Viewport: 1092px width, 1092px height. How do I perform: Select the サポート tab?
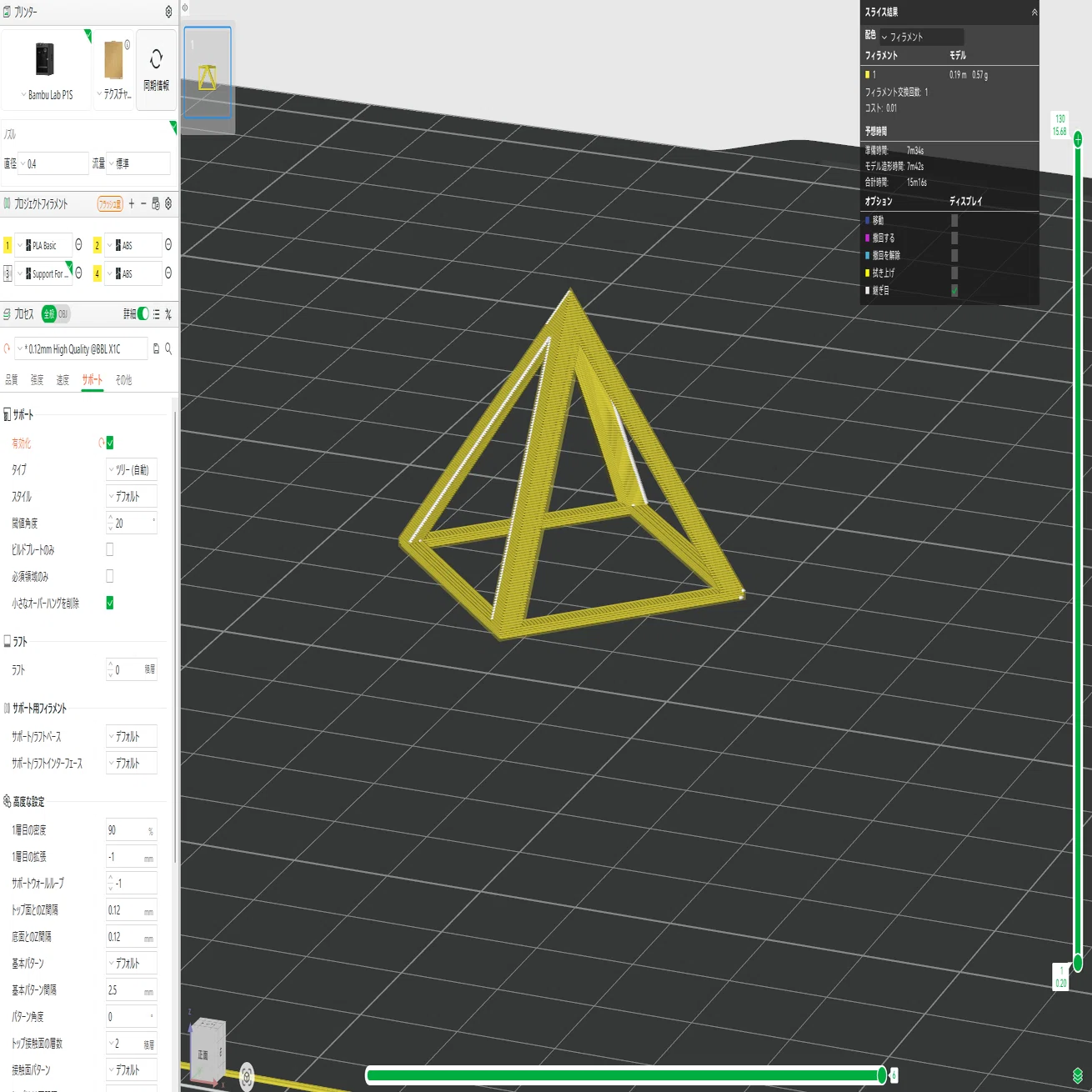coord(92,380)
